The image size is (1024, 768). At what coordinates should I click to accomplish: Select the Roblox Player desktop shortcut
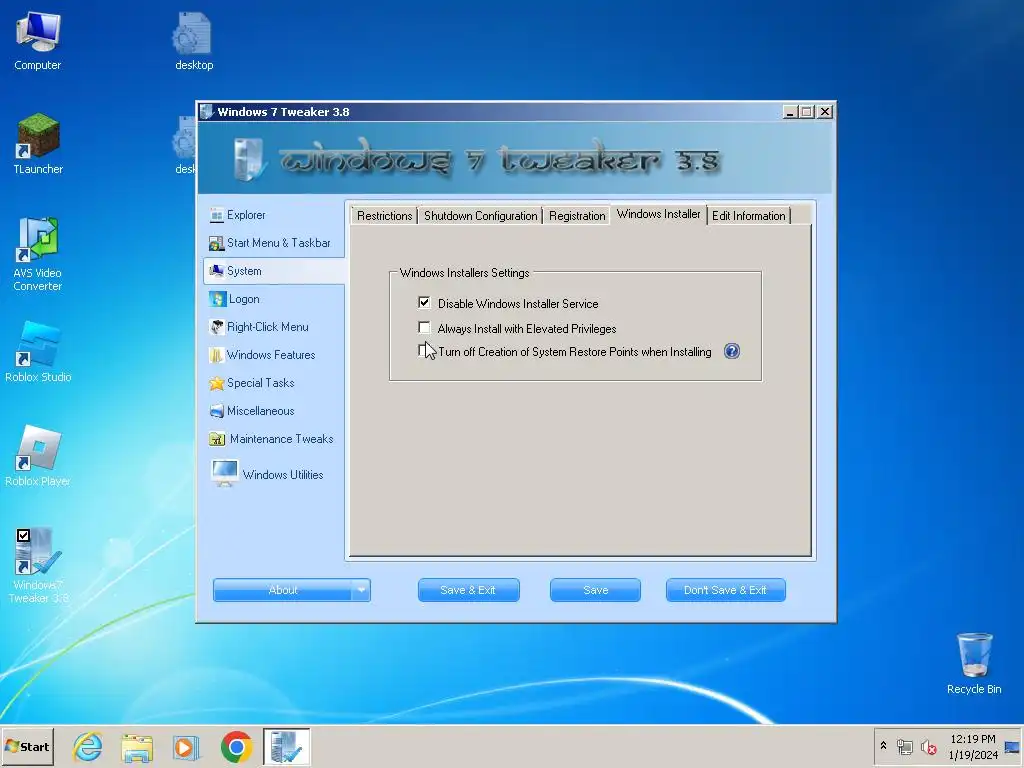tap(38, 456)
